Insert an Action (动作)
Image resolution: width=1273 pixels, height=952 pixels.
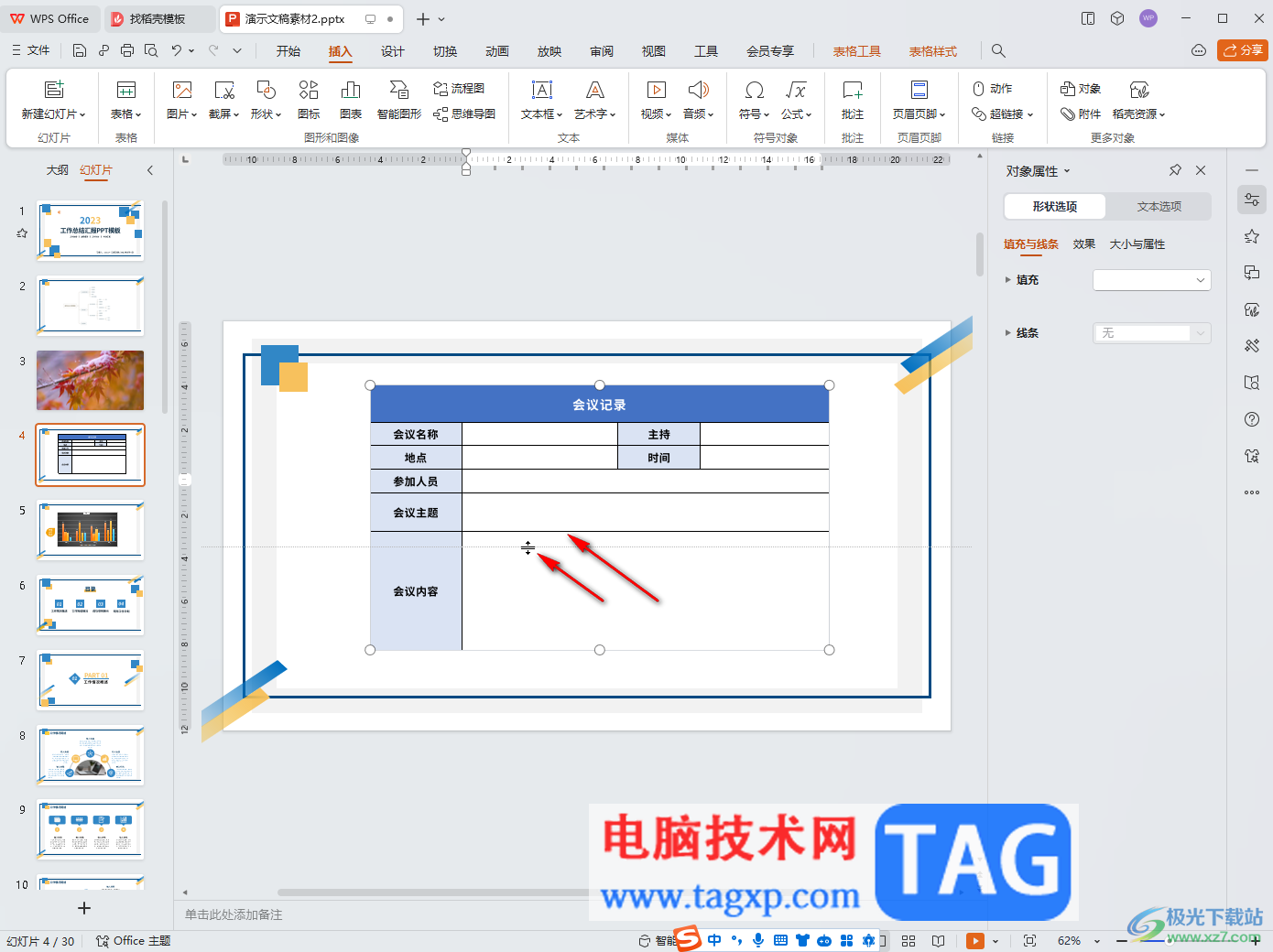pos(993,88)
